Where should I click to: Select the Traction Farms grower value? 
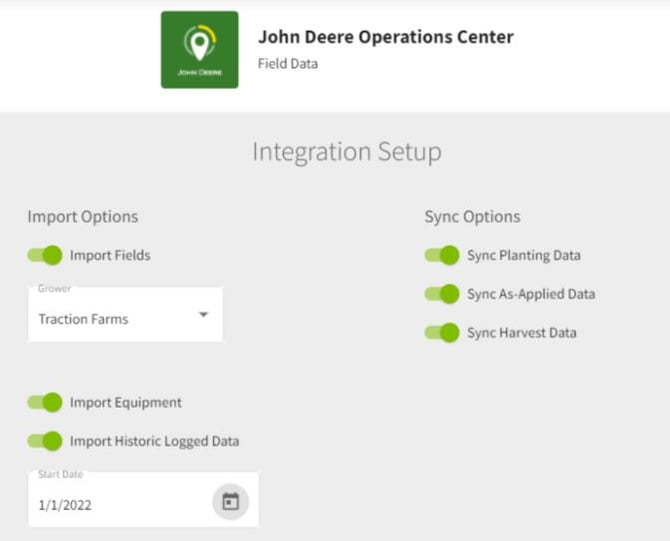pos(84,319)
